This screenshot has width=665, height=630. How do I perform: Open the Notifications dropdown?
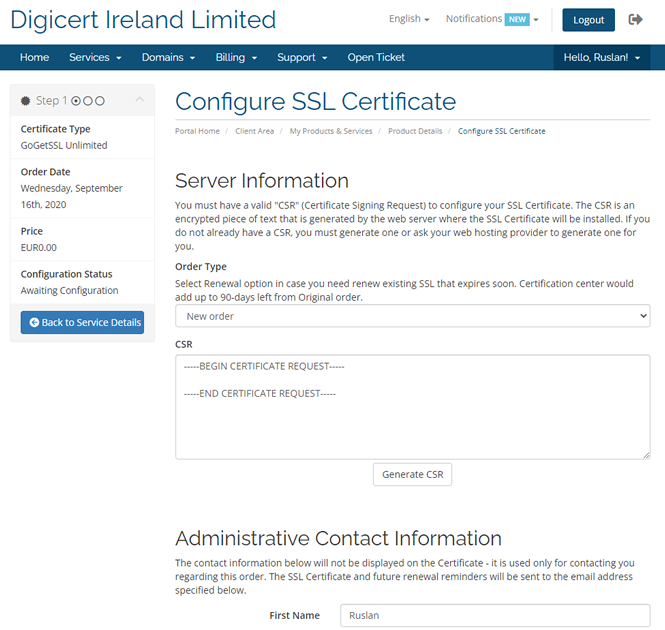coord(492,19)
